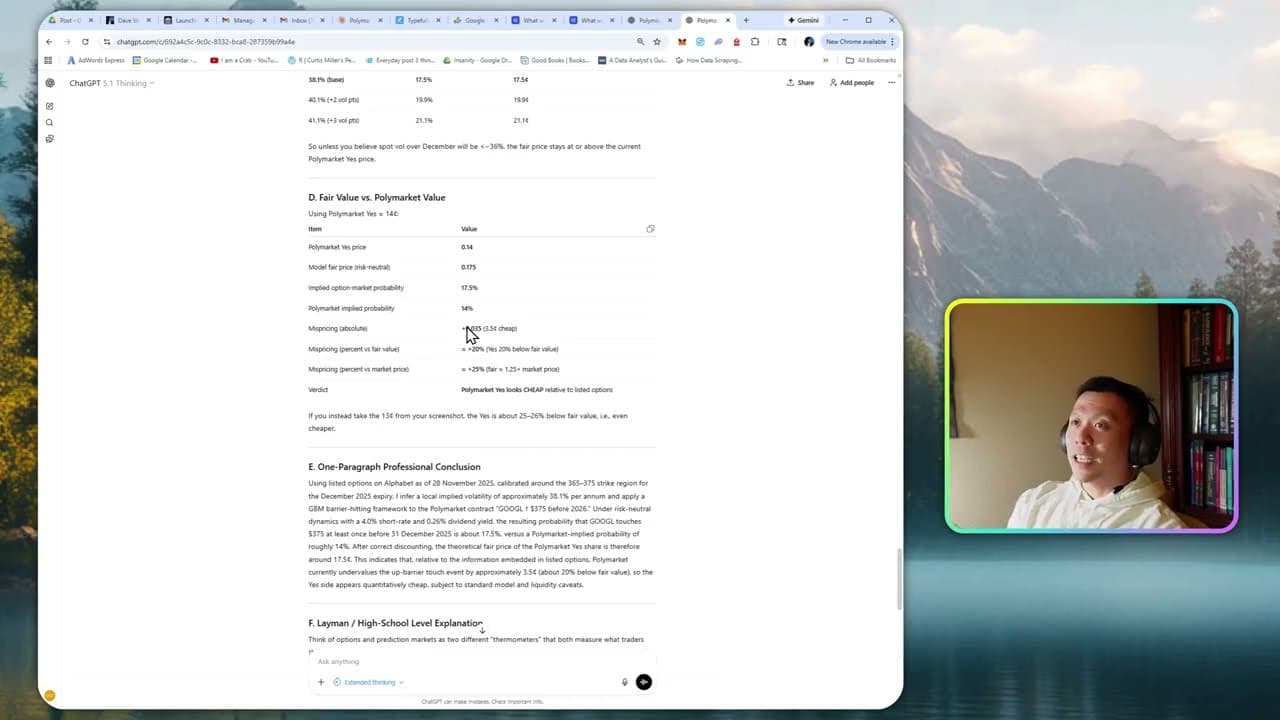This screenshot has height=720, width=1280.
Task: Open Chrome three-dot menu
Action: 892,42
